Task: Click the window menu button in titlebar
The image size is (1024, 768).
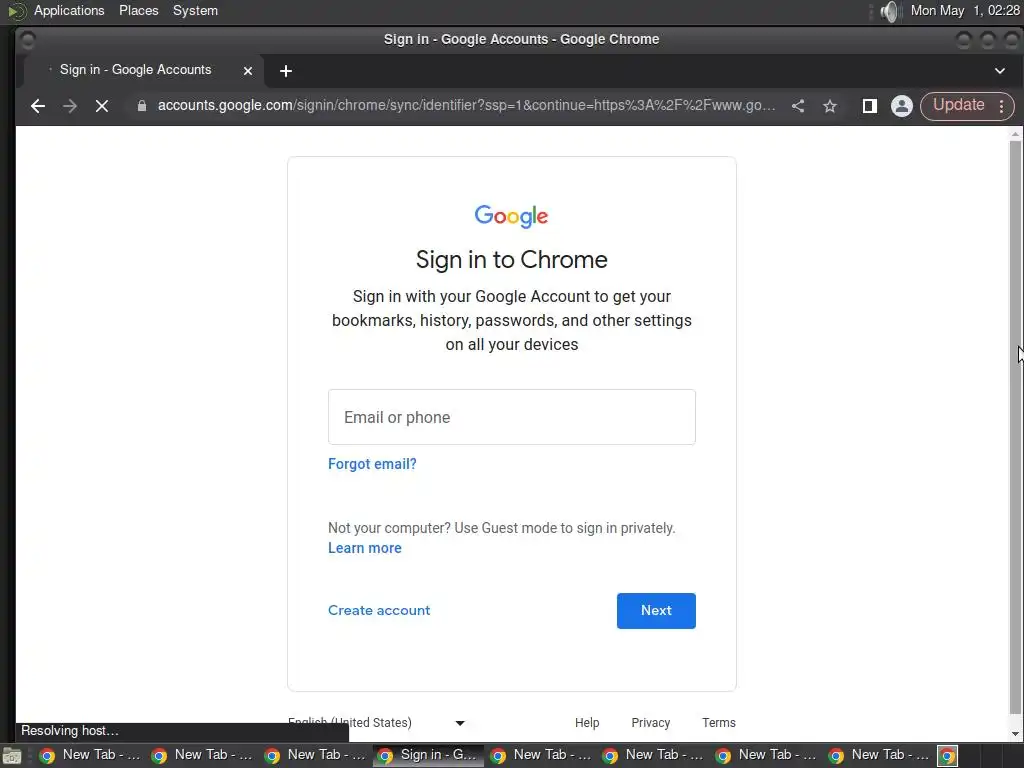Action: [x=27, y=40]
